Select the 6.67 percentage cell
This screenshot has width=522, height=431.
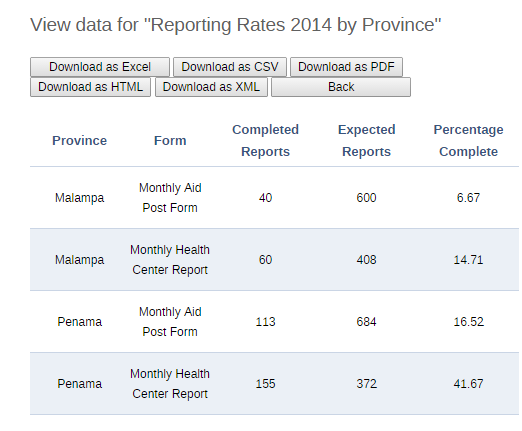(468, 198)
